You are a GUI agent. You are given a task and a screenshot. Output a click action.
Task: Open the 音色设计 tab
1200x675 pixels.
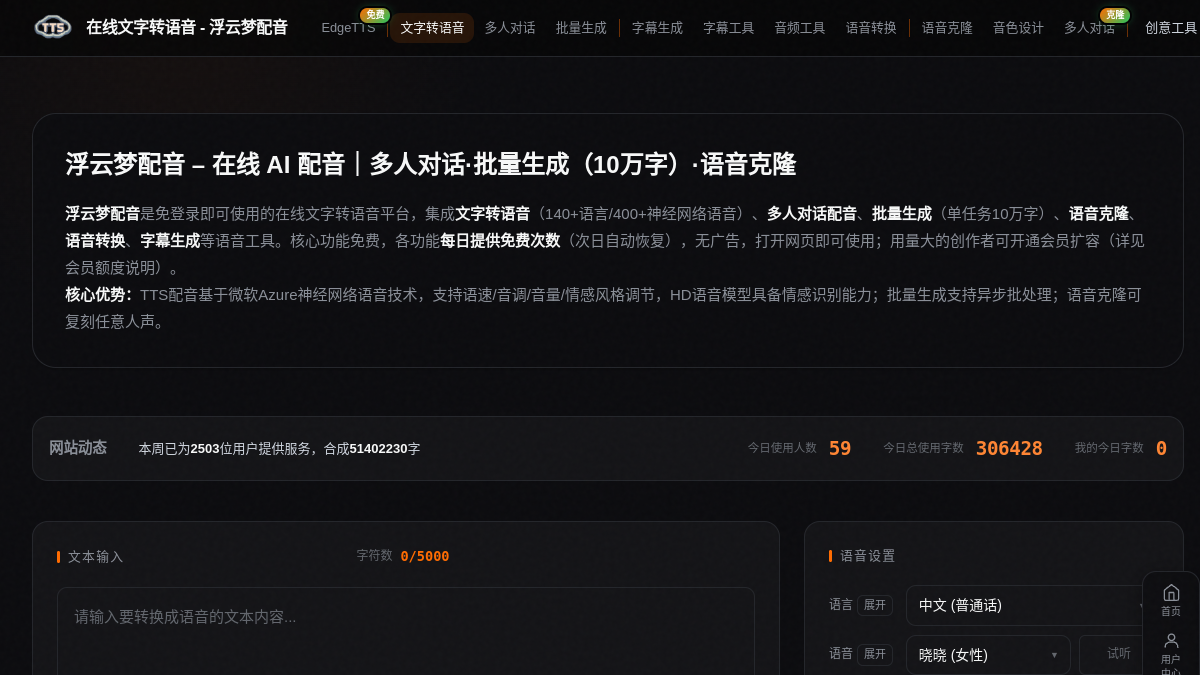(1018, 28)
